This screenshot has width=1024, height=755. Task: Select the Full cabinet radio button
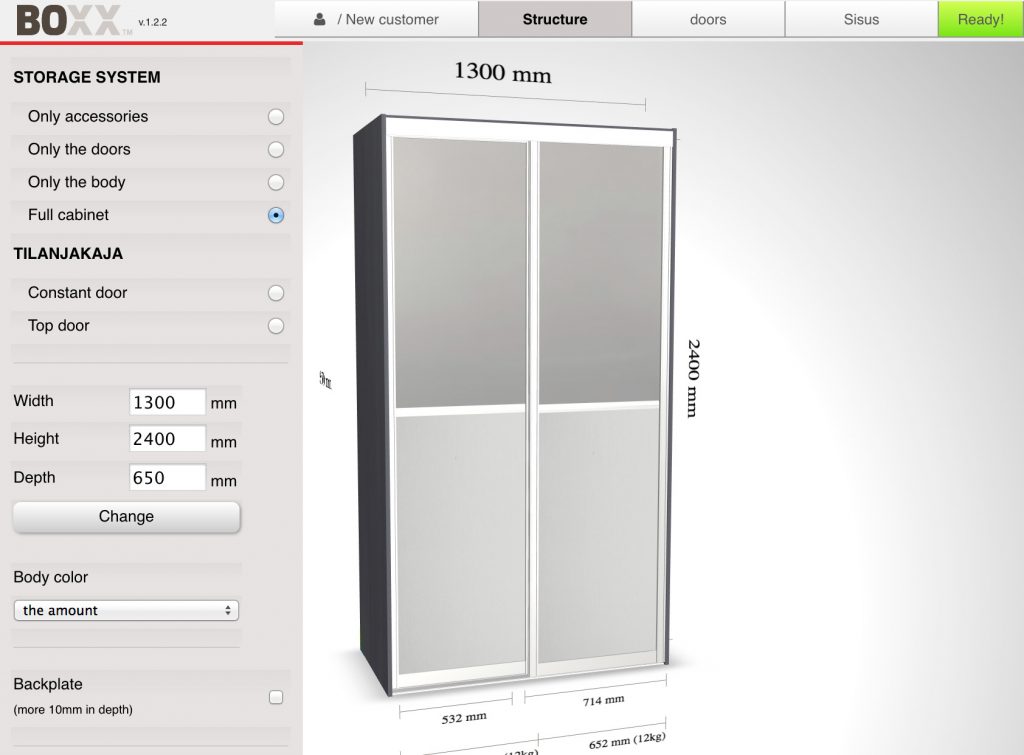point(276,215)
